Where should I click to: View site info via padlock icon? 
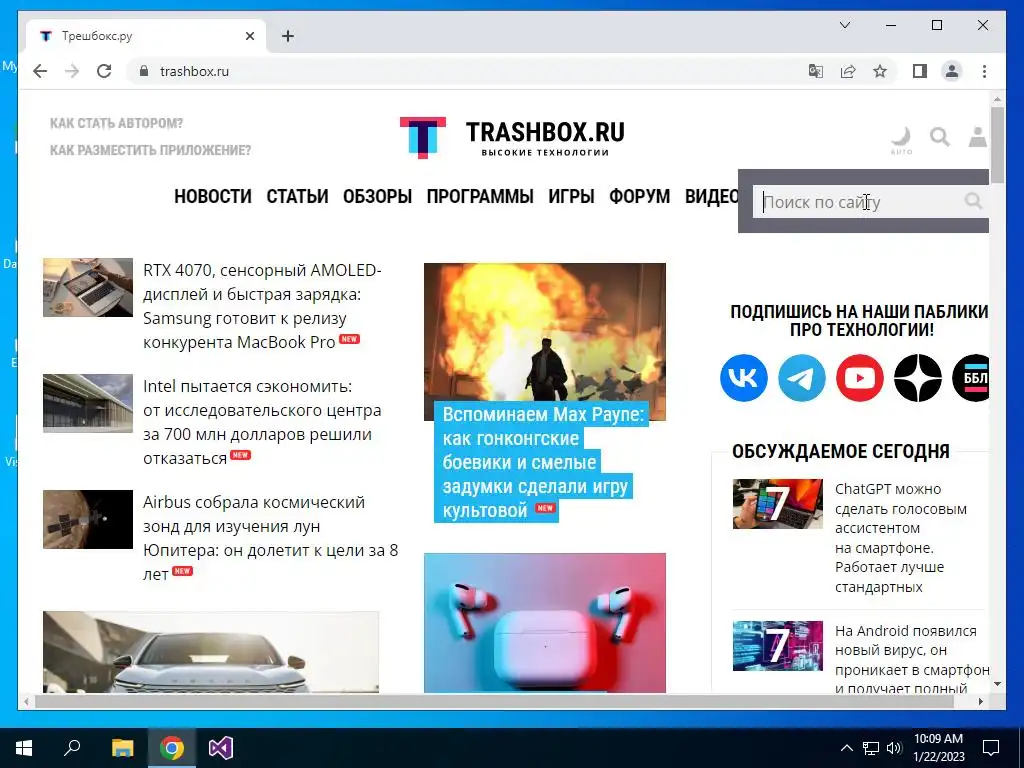[x=144, y=71]
